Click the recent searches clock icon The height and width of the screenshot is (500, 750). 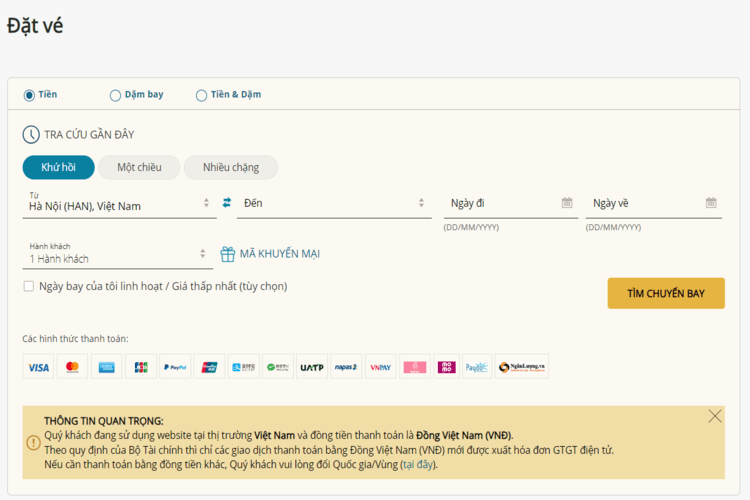coord(31,134)
